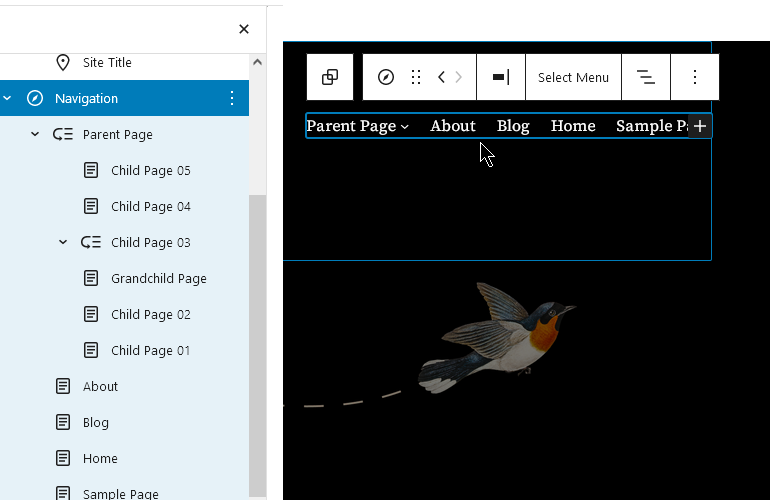Click the indented-lines icon right of Select Menu

pyautogui.click(x=646, y=77)
